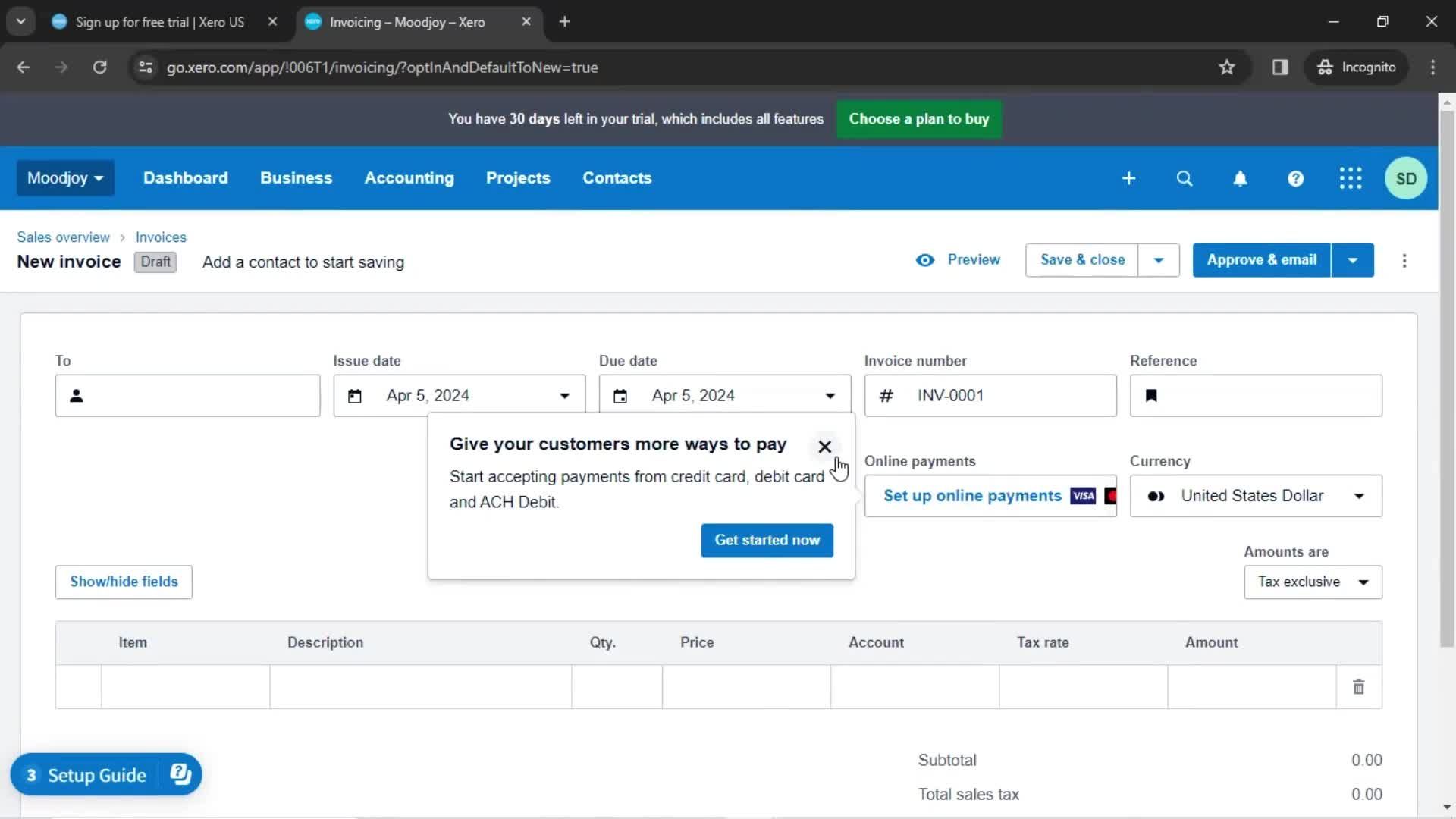The height and width of the screenshot is (819, 1456).
Task: Open the search icon in Xero header
Action: (x=1184, y=178)
